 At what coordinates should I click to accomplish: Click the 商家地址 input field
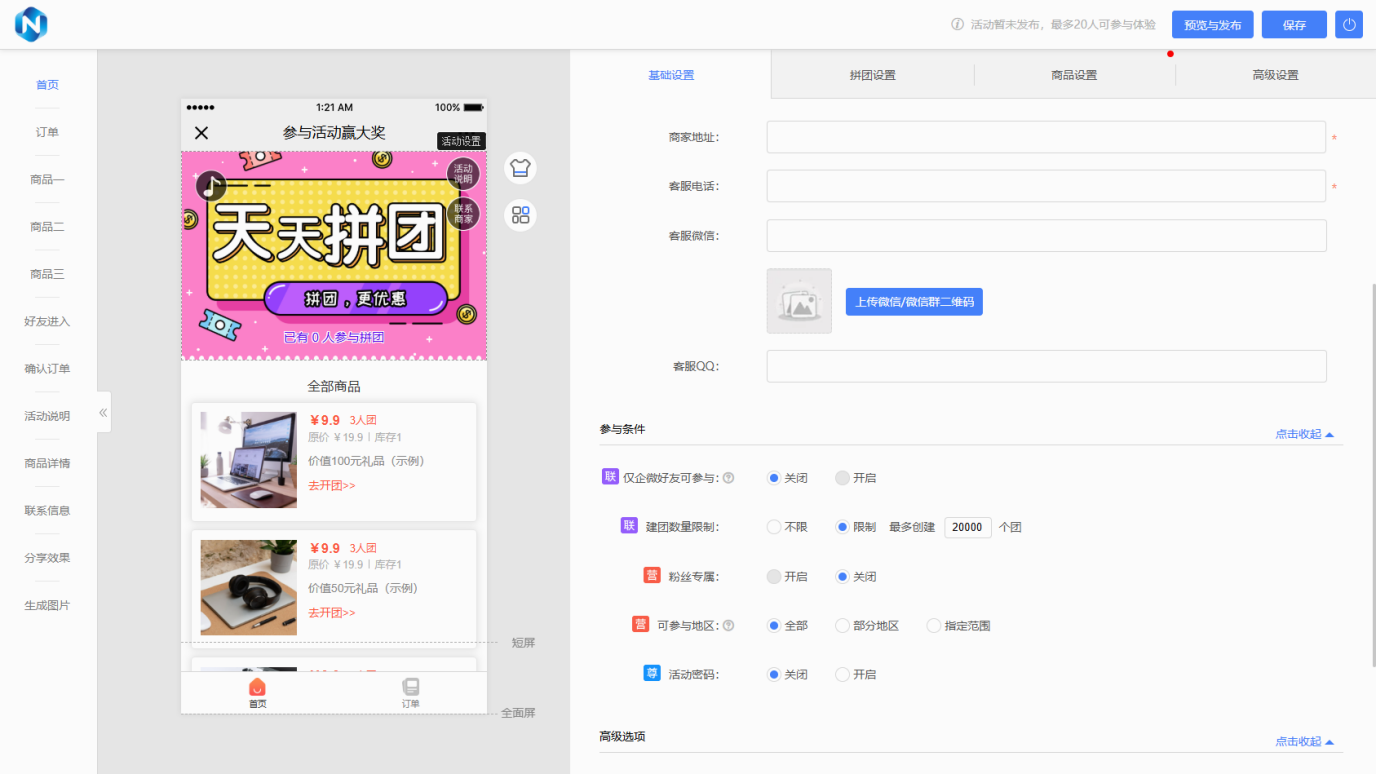click(1046, 137)
